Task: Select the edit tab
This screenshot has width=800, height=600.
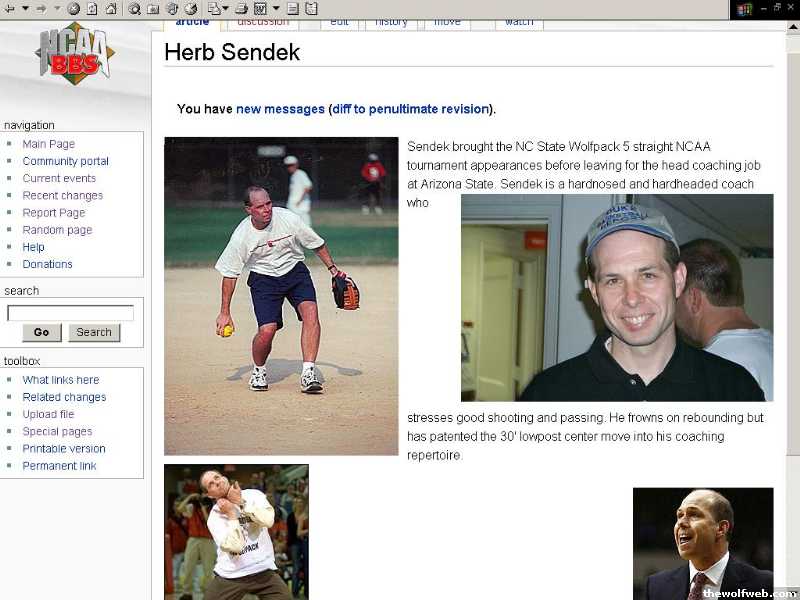Action: 339,22
